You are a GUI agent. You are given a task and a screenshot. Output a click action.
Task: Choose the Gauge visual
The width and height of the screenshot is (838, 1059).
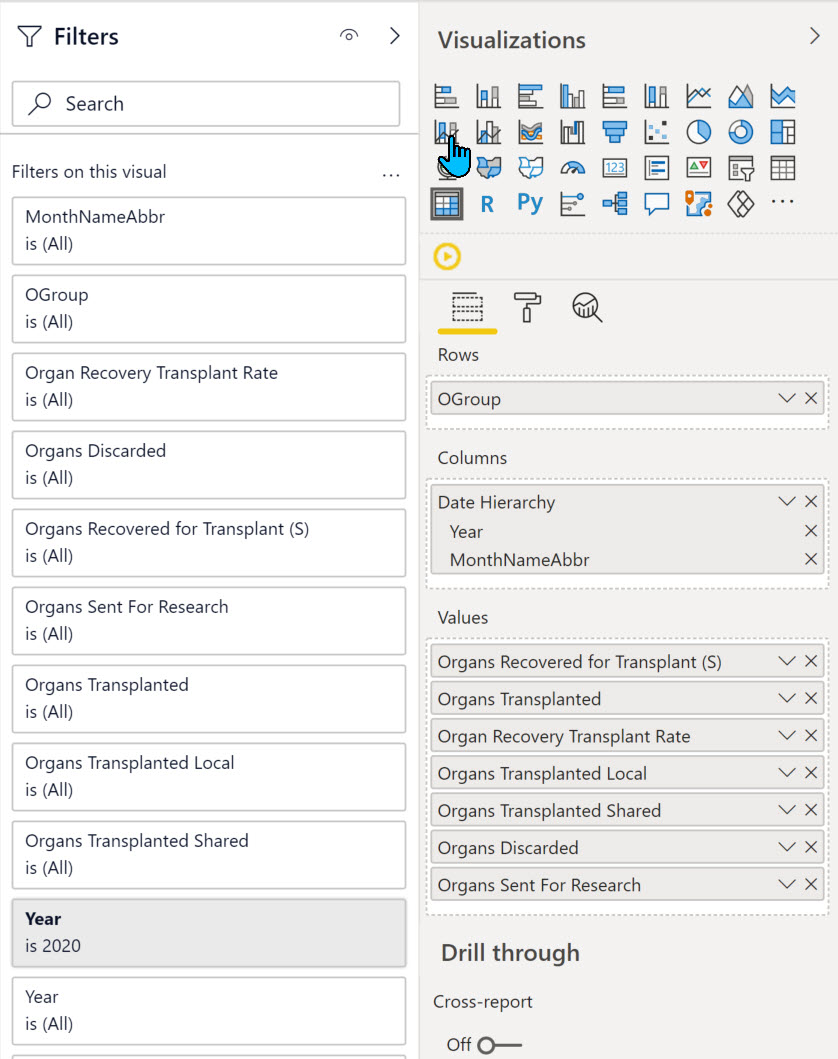click(573, 167)
